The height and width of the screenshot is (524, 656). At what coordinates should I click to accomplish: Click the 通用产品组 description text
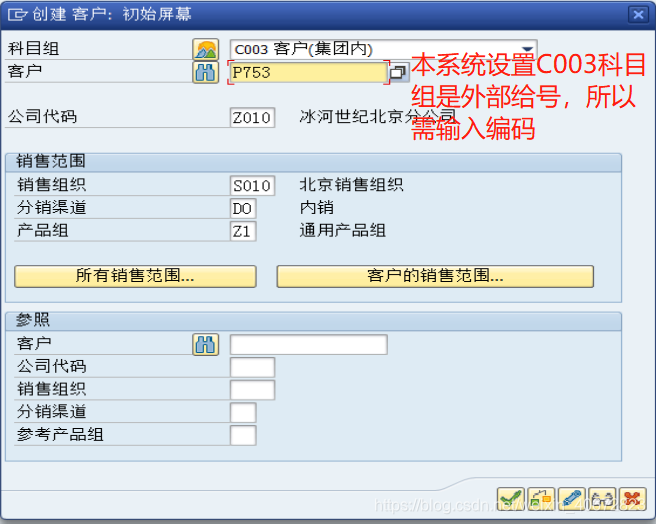click(343, 230)
